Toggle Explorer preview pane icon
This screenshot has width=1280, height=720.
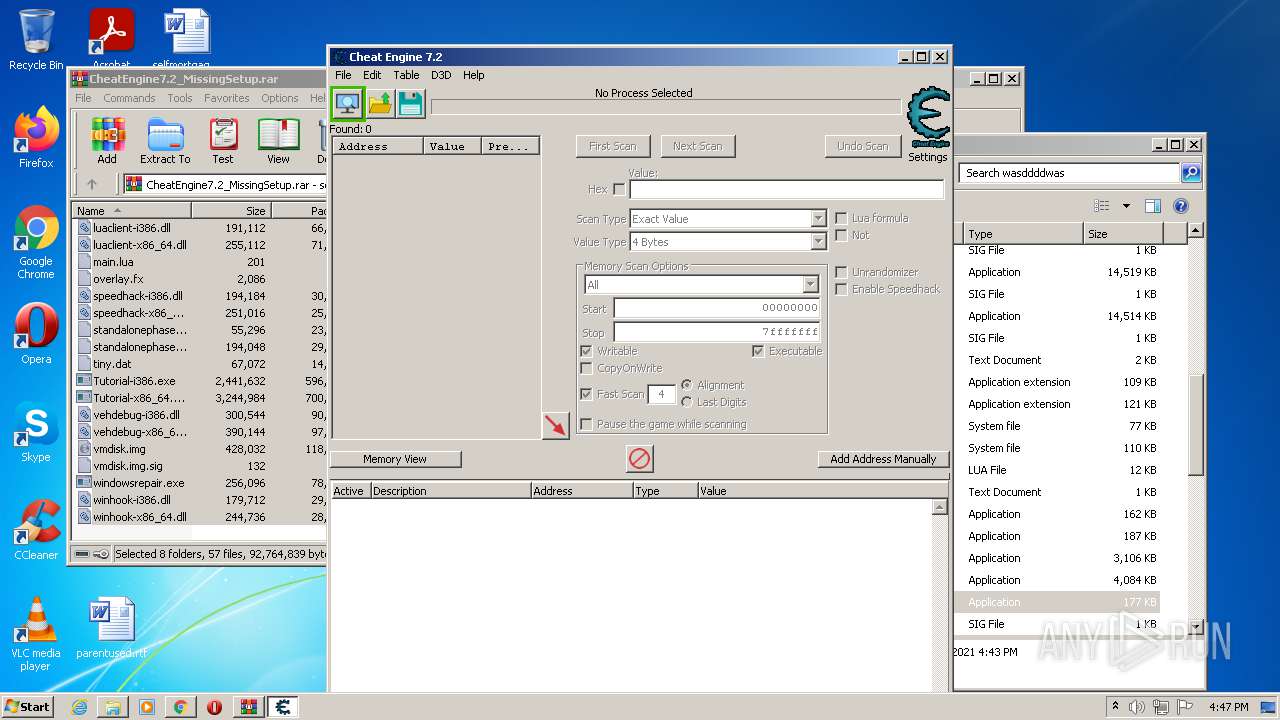click(x=1152, y=206)
